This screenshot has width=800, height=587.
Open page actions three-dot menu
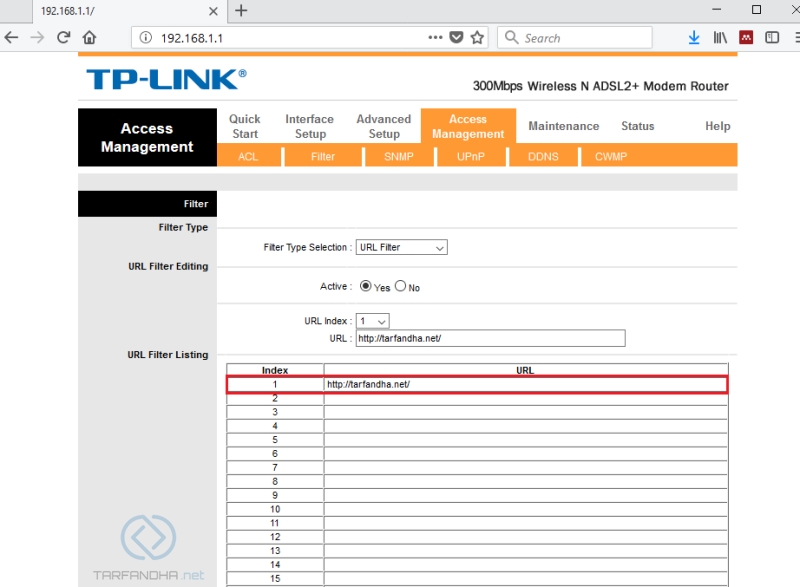[x=435, y=37]
